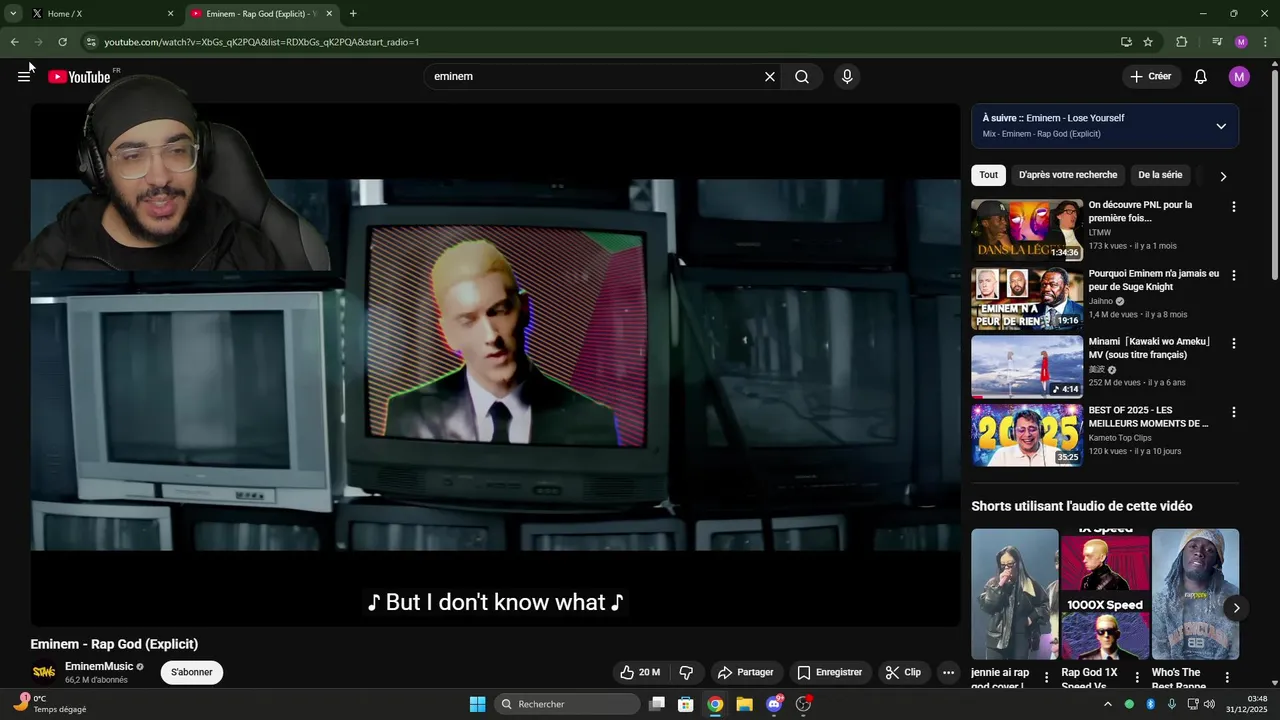The width and height of the screenshot is (1280, 720).
Task: Open Microsoft Store from taskbar
Action: [x=686, y=704]
